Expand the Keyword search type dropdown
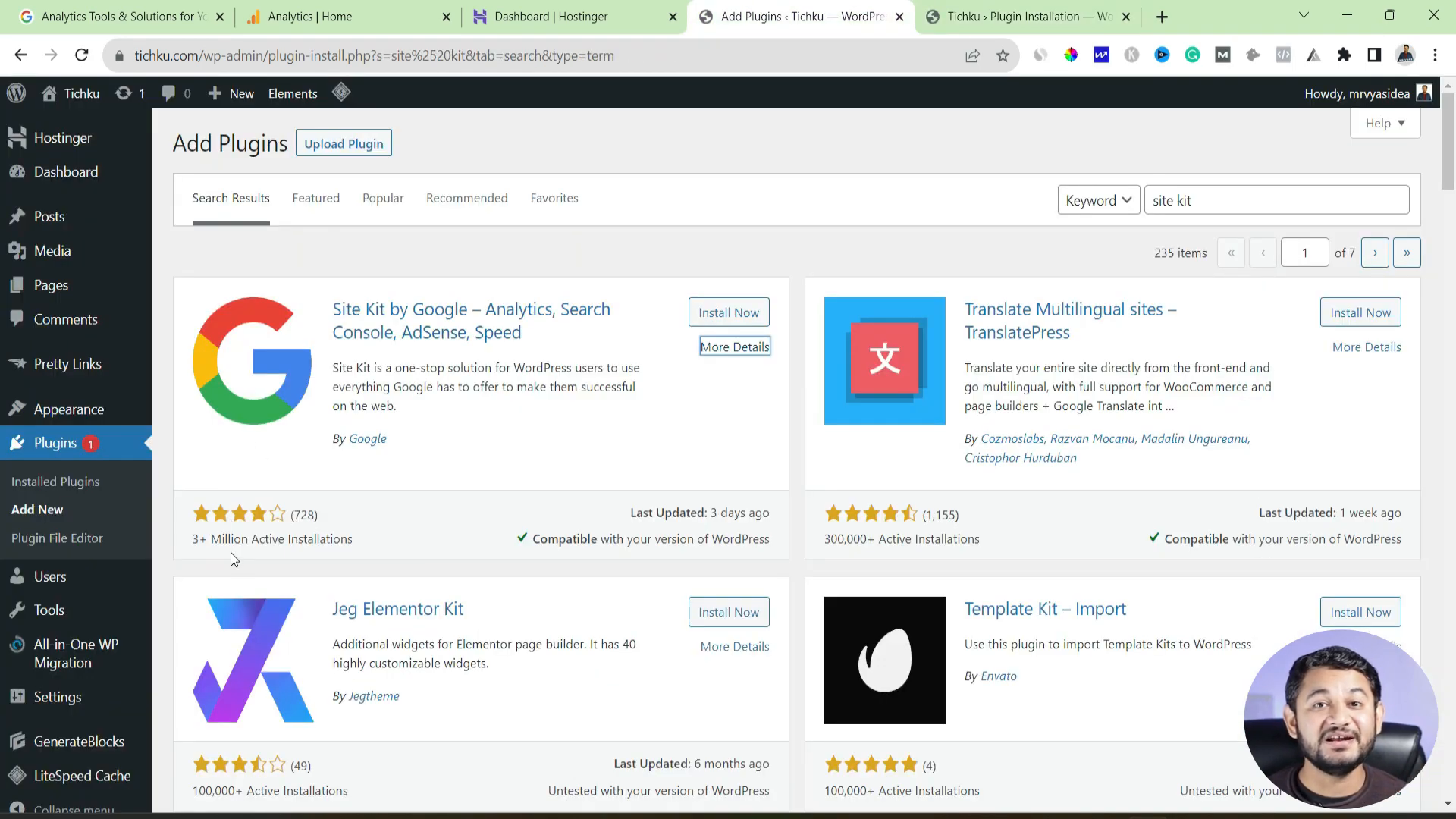Screen dimensions: 1456x819 coord(1099,200)
